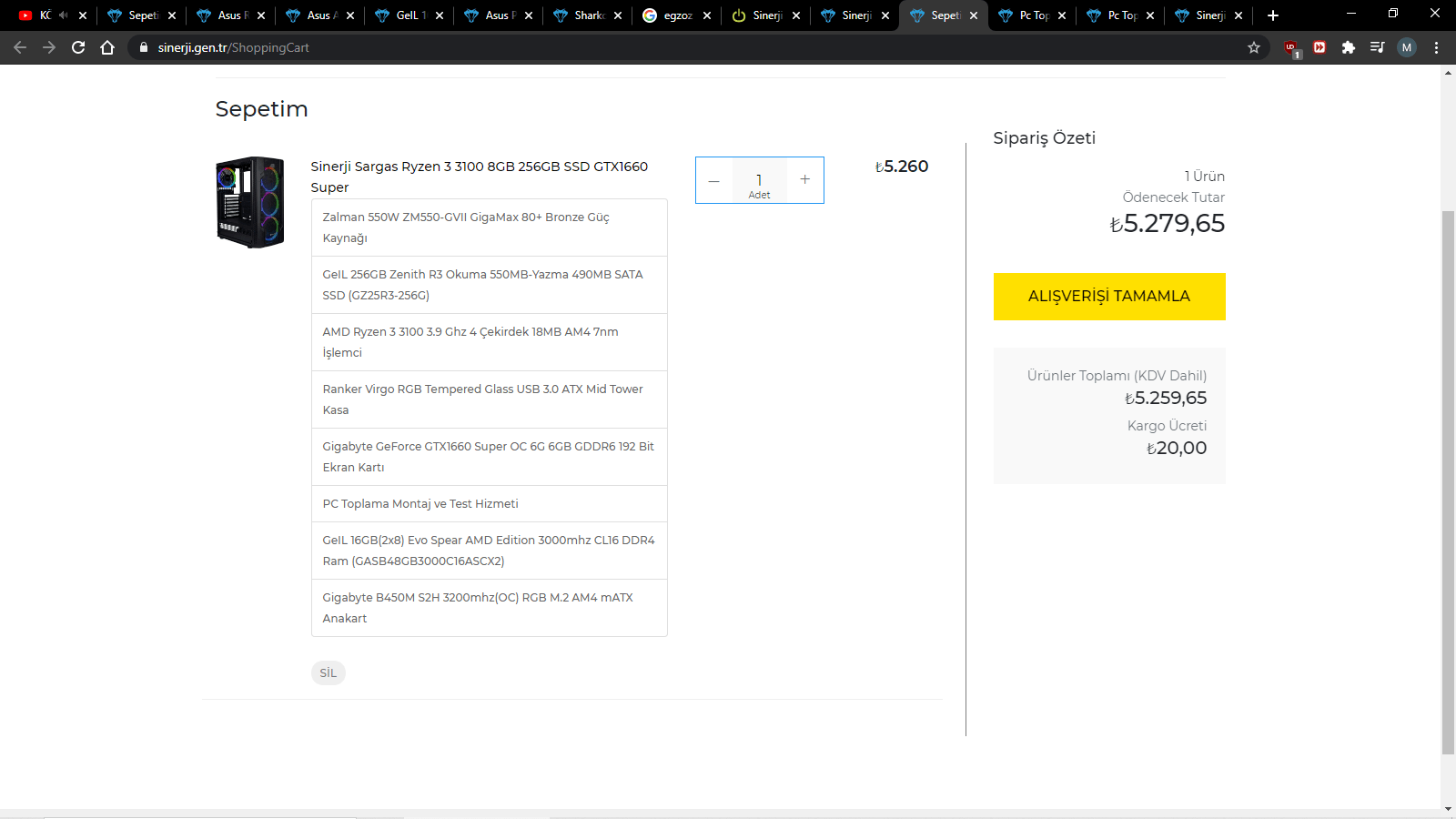Click the Adet quantity input field
The image size is (1456, 819).
[760, 180]
